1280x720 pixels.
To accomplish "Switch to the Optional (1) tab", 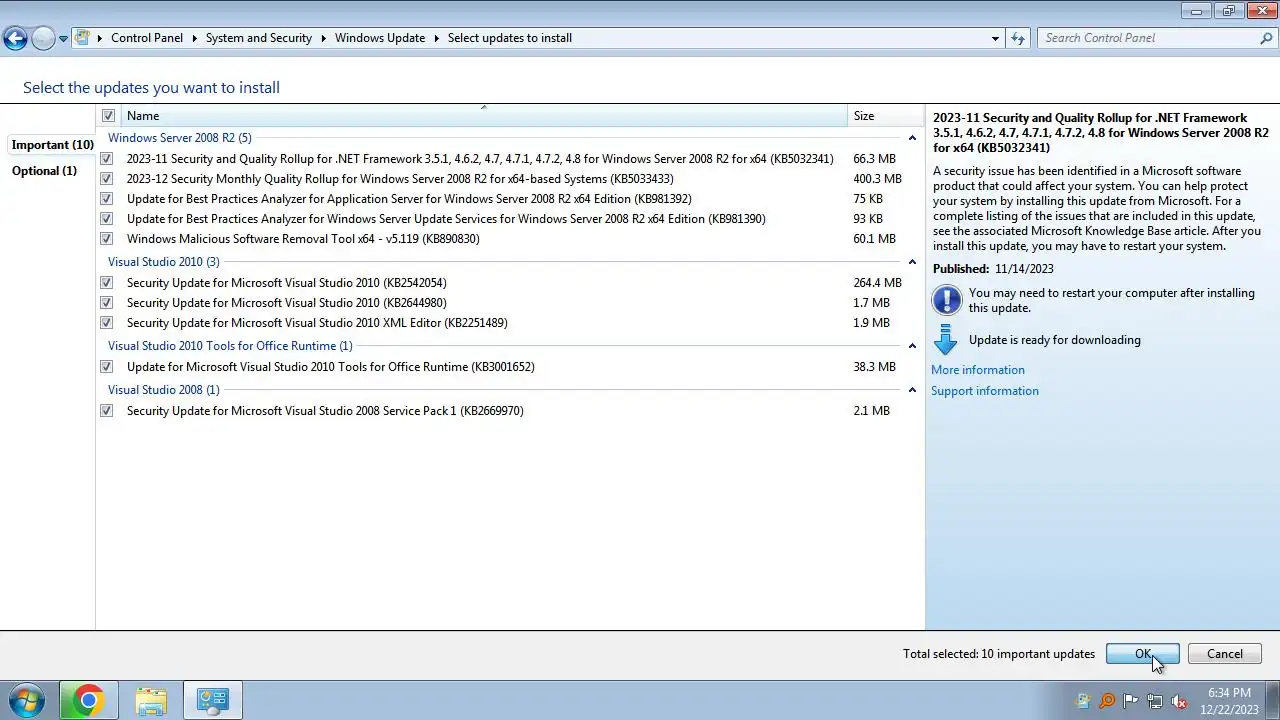I will (x=44, y=171).
